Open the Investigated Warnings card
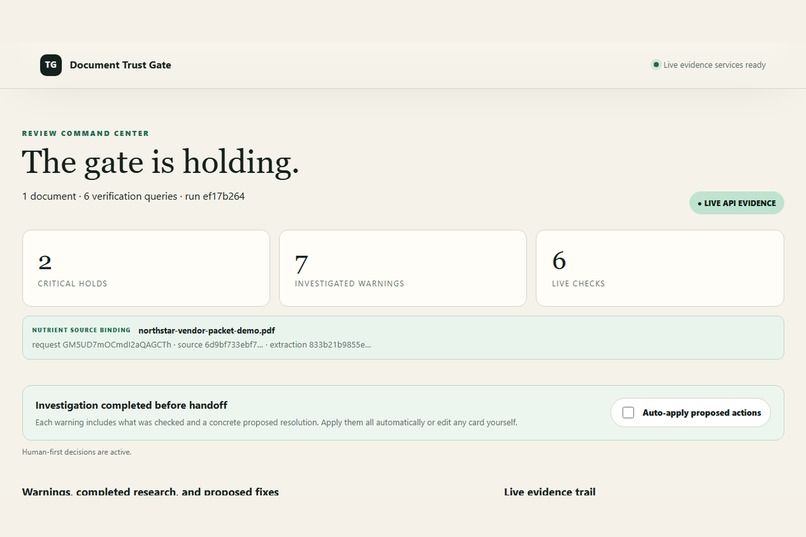This screenshot has width=806, height=537. (x=403, y=268)
